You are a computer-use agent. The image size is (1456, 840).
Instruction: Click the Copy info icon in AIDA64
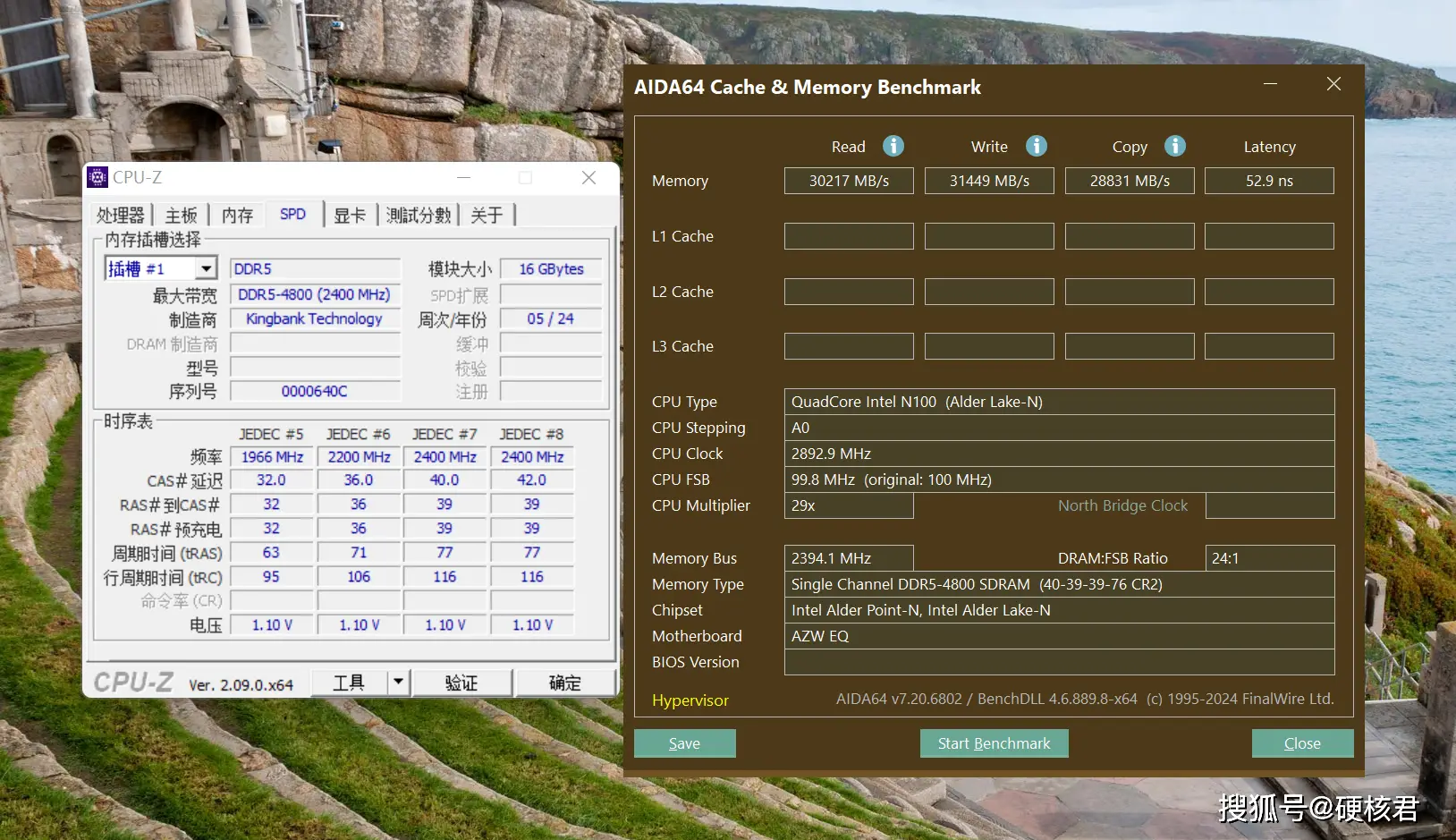[x=1175, y=146]
